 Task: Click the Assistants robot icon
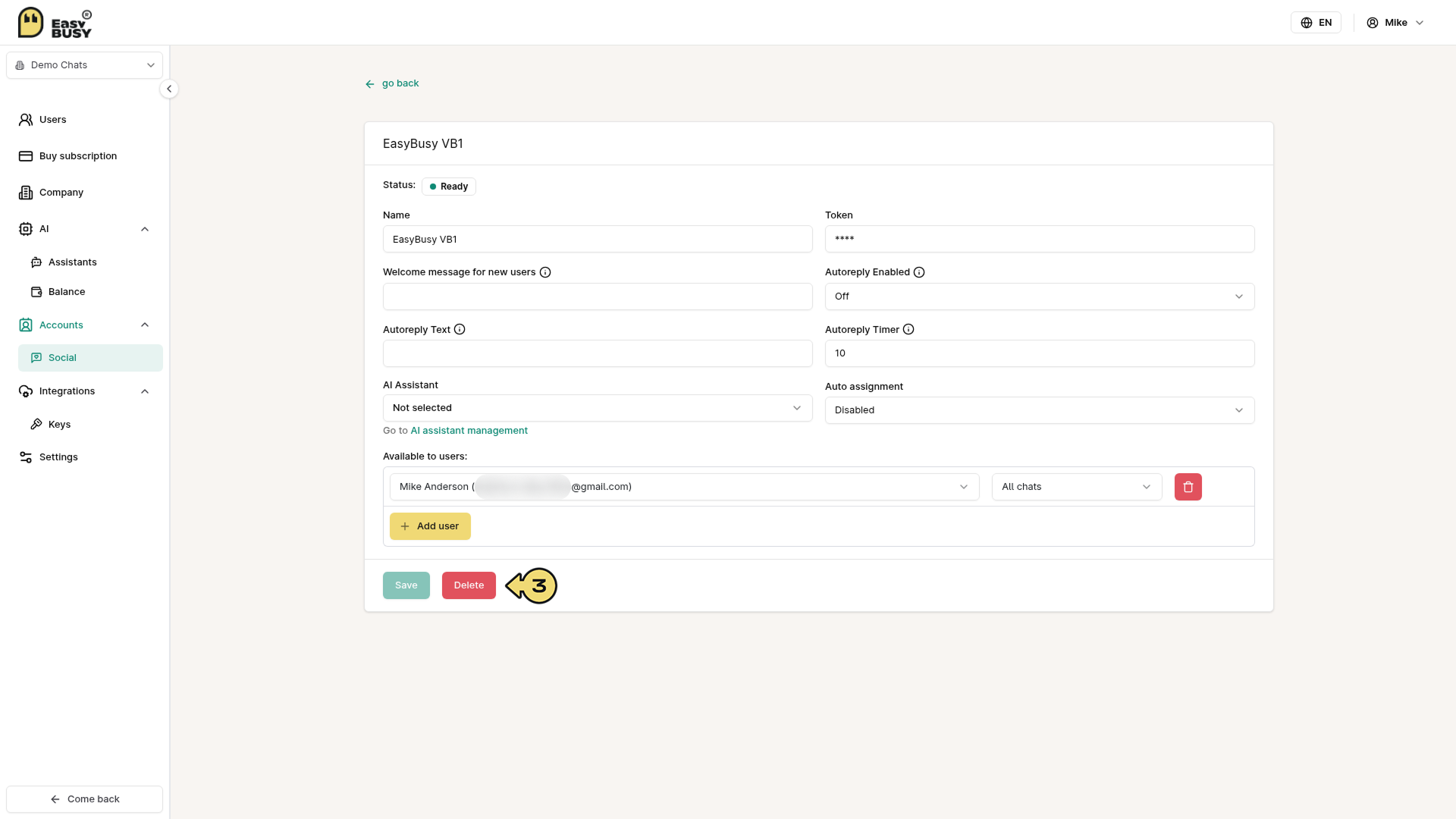click(36, 262)
